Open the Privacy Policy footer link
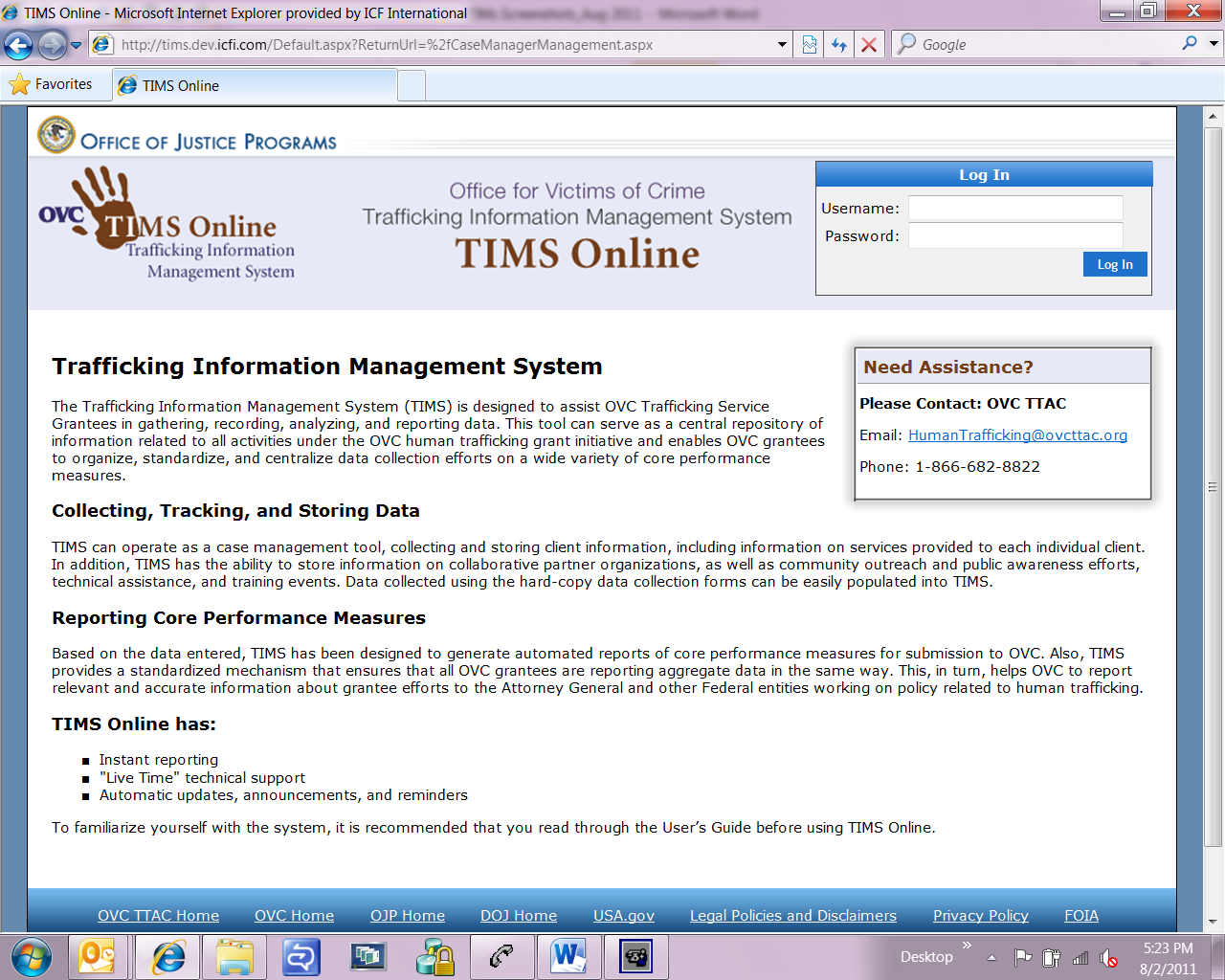Viewport: 1225px width, 980px height. [x=981, y=916]
